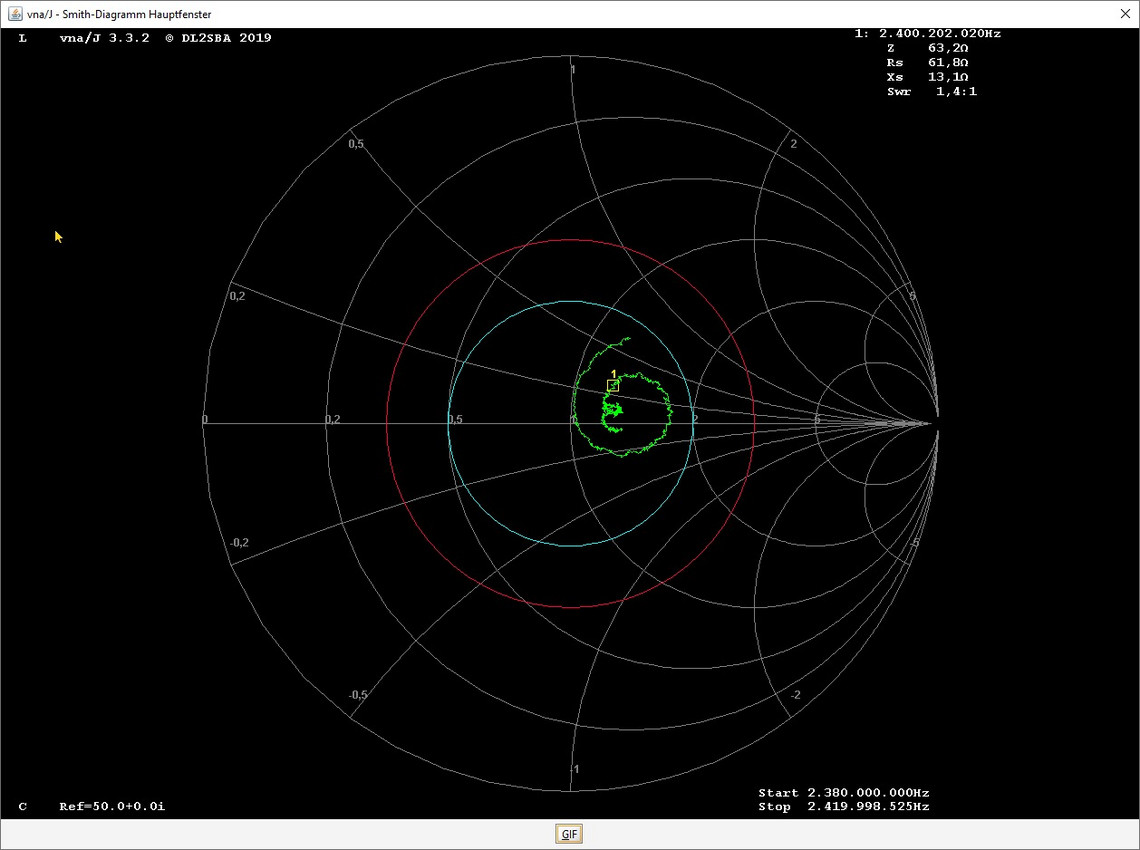Viewport: 1140px width, 850px height.
Task: Click the -0,2 reactance label on chart
Action: click(239, 543)
